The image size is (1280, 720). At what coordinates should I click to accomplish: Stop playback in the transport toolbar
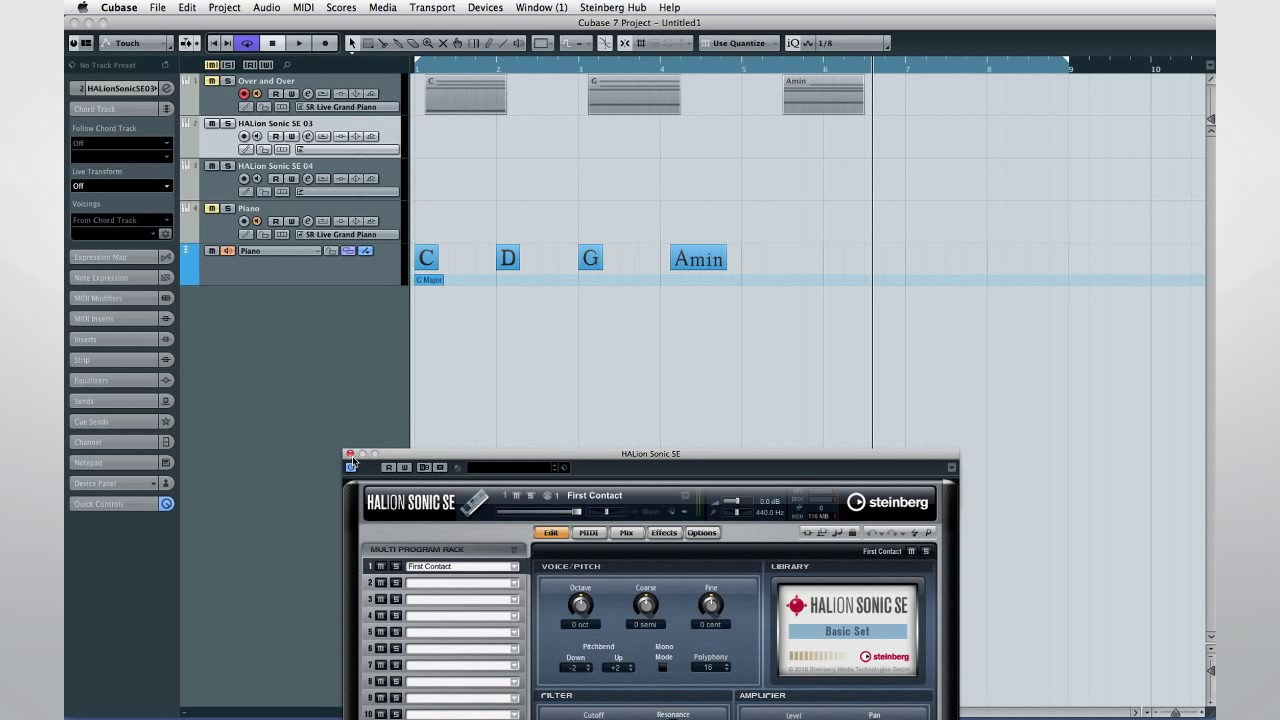tap(272, 43)
